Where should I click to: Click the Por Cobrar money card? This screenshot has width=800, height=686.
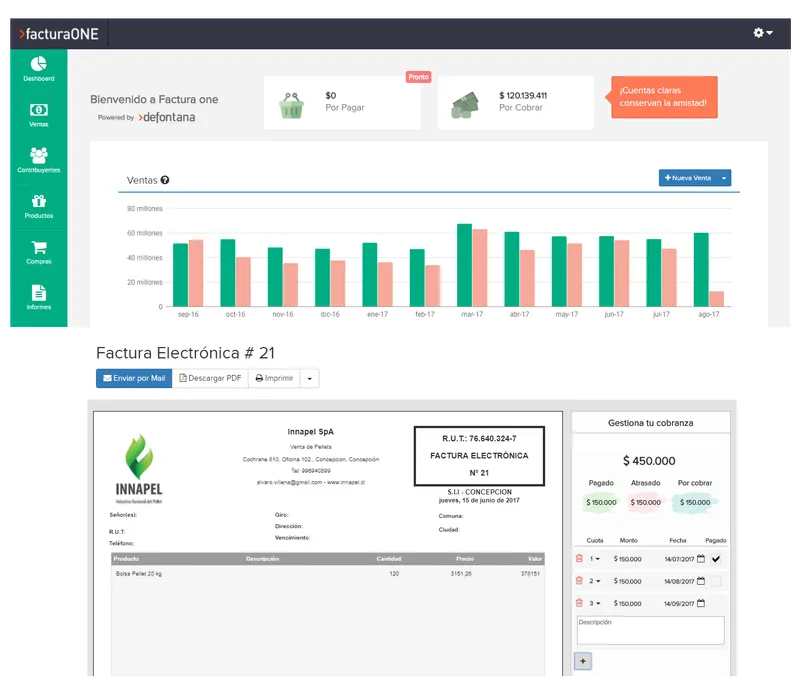(x=516, y=103)
